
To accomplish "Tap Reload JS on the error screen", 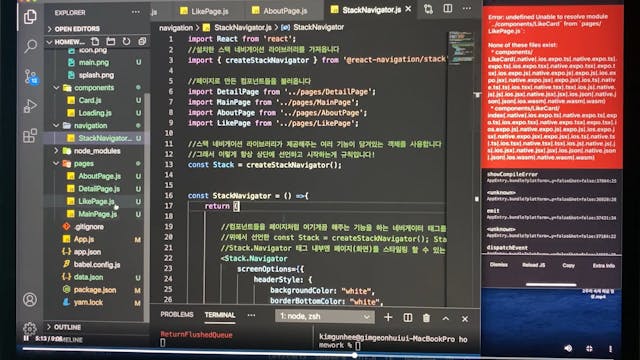I will click(x=533, y=265).
